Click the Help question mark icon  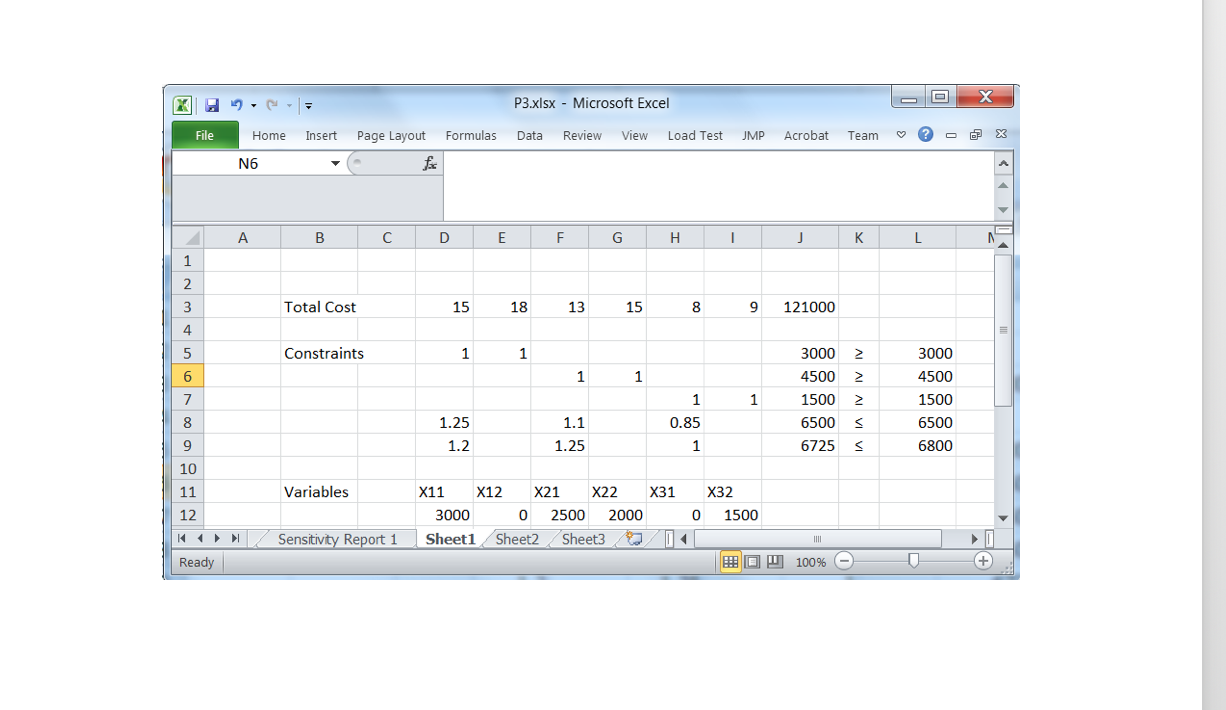tap(925, 134)
